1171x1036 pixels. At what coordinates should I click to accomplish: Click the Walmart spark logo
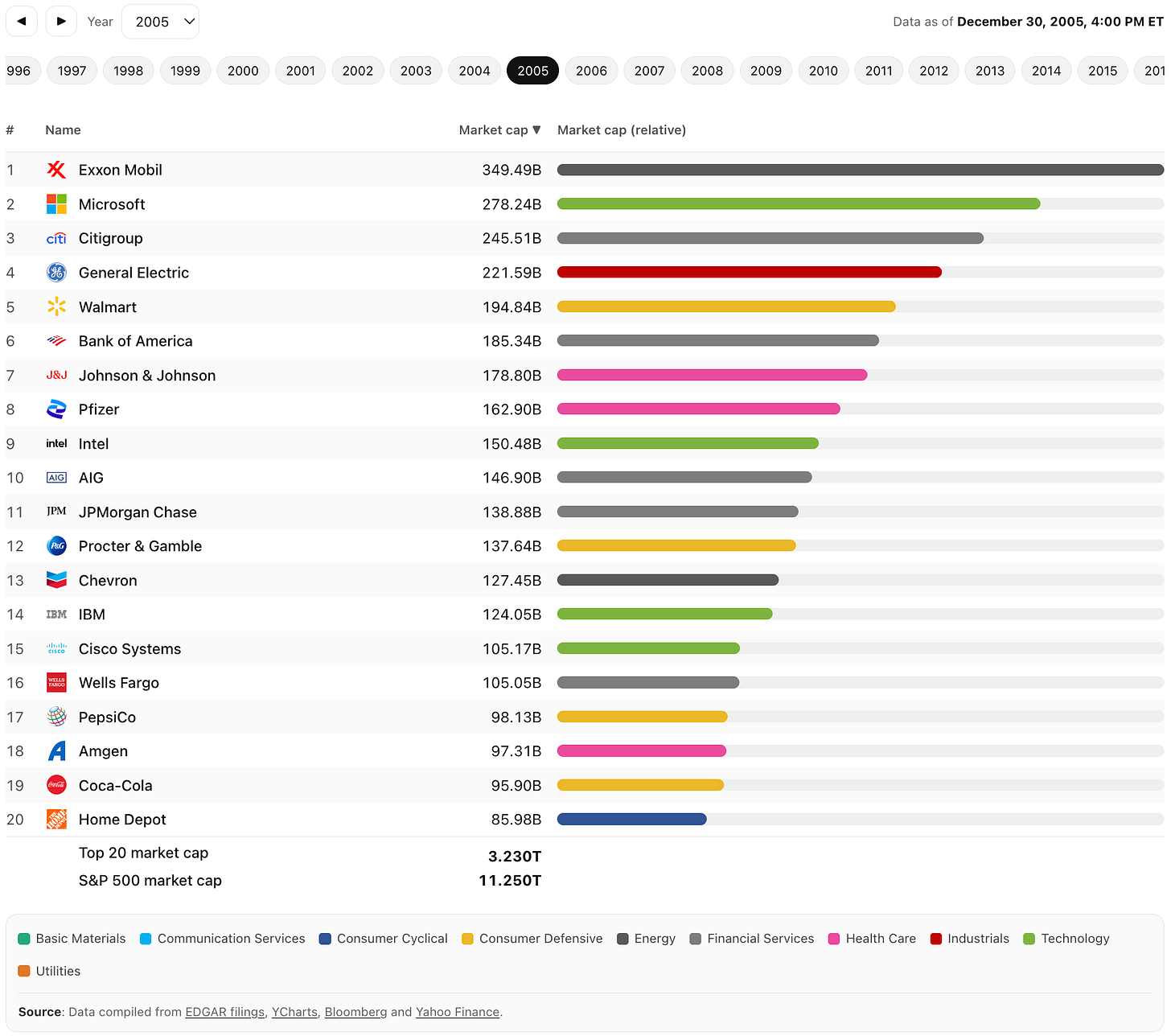coord(56,306)
